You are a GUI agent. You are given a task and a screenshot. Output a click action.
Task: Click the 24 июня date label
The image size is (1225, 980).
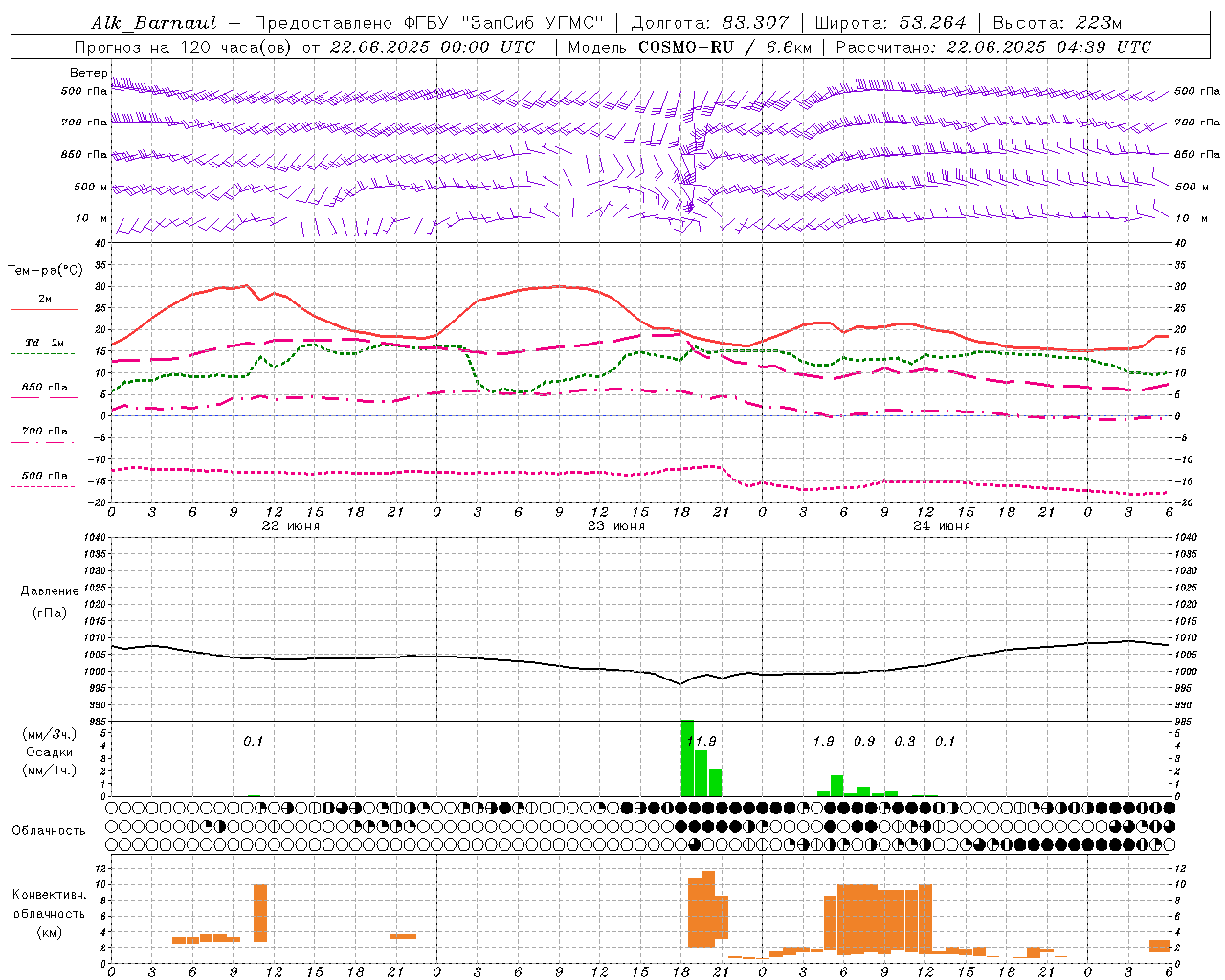pyautogui.click(x=941, y=526)
